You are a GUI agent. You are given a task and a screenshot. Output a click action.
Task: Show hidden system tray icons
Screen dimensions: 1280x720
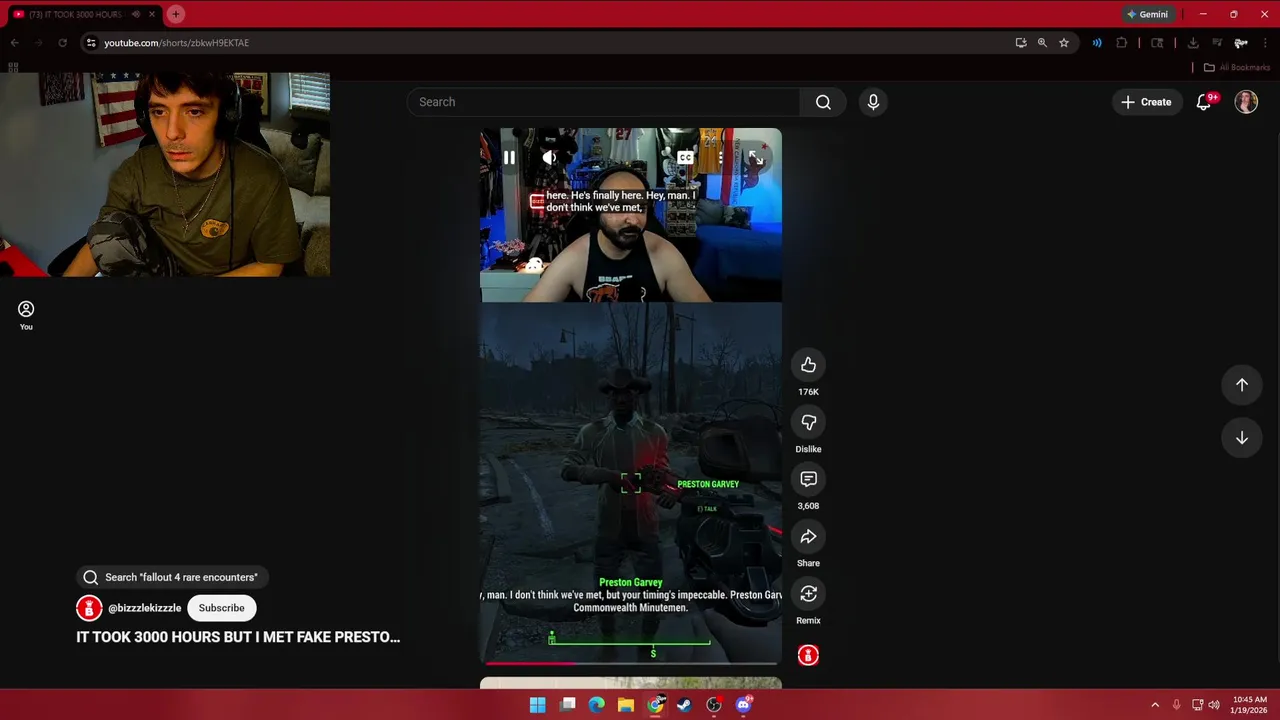(1155, 705)
